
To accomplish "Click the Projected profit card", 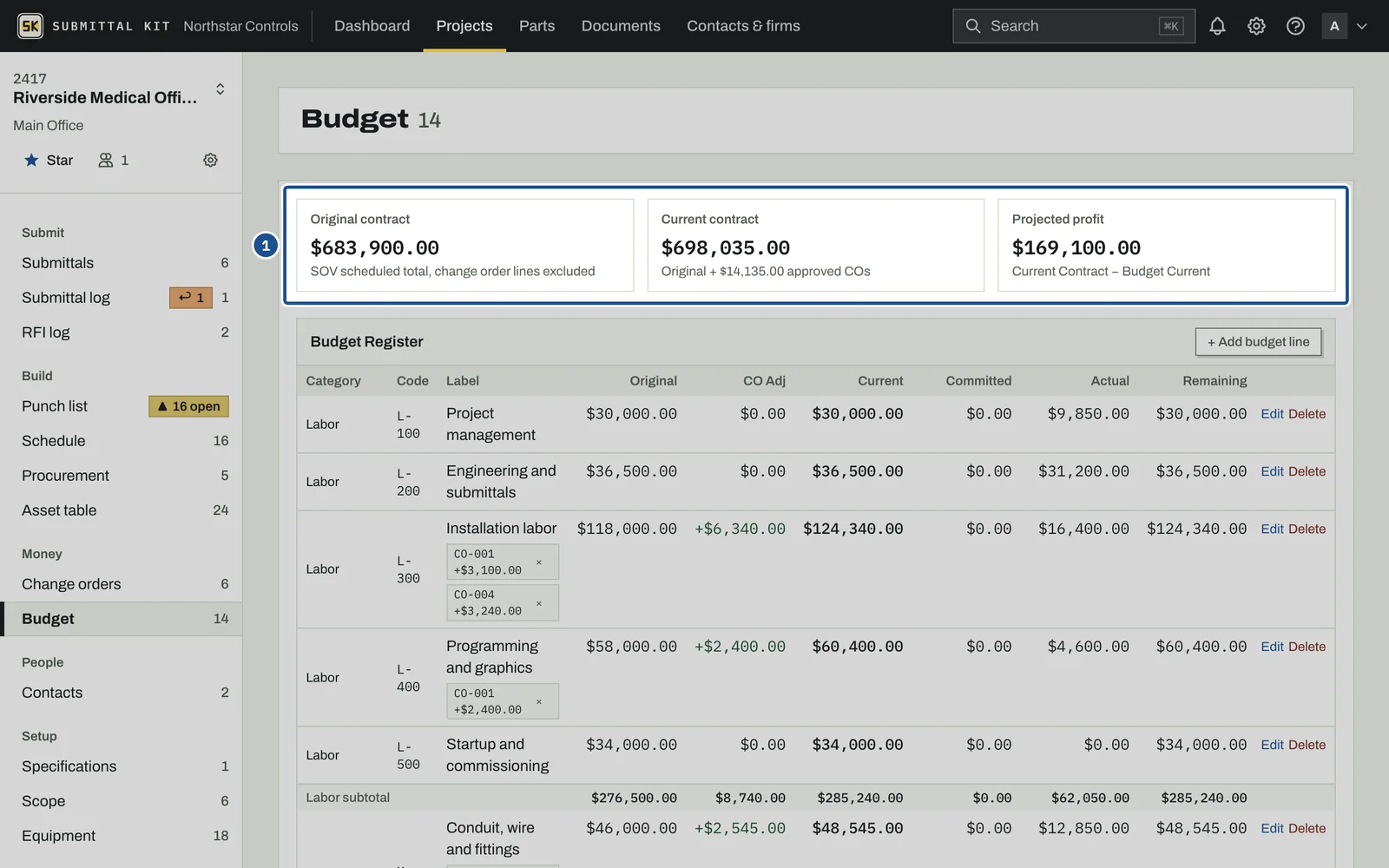I will tap(1166, 245).
